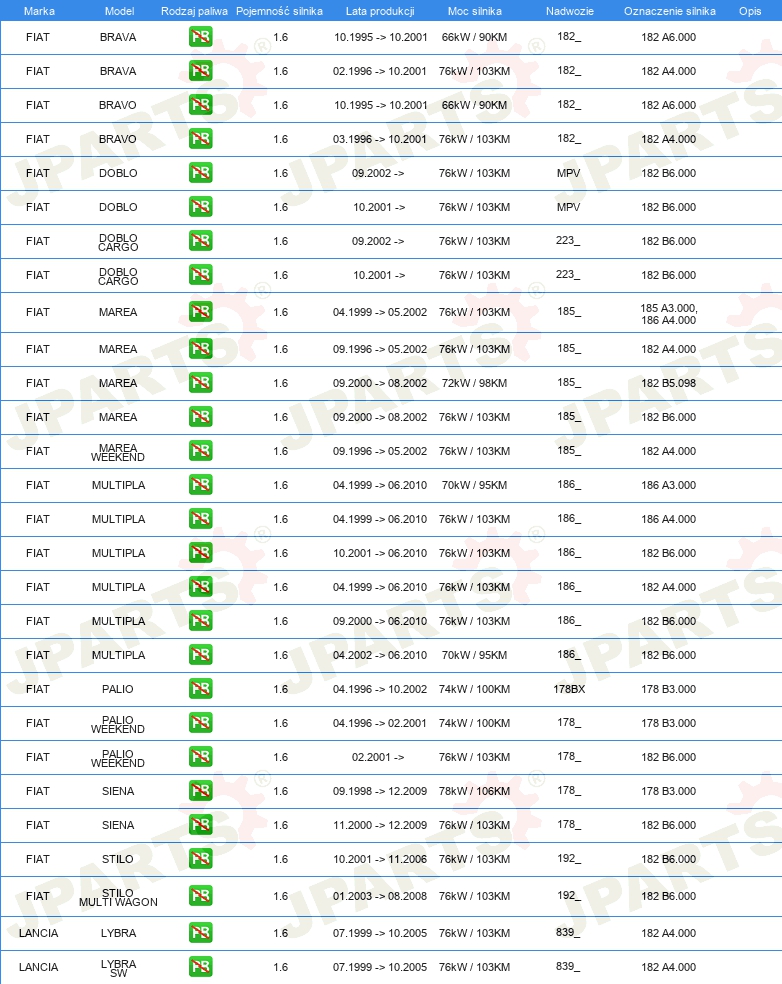Click fuel icon in PALIO 178BX row
The width and height of the screenshot is (782, 984).
click(x=201, y=689)
